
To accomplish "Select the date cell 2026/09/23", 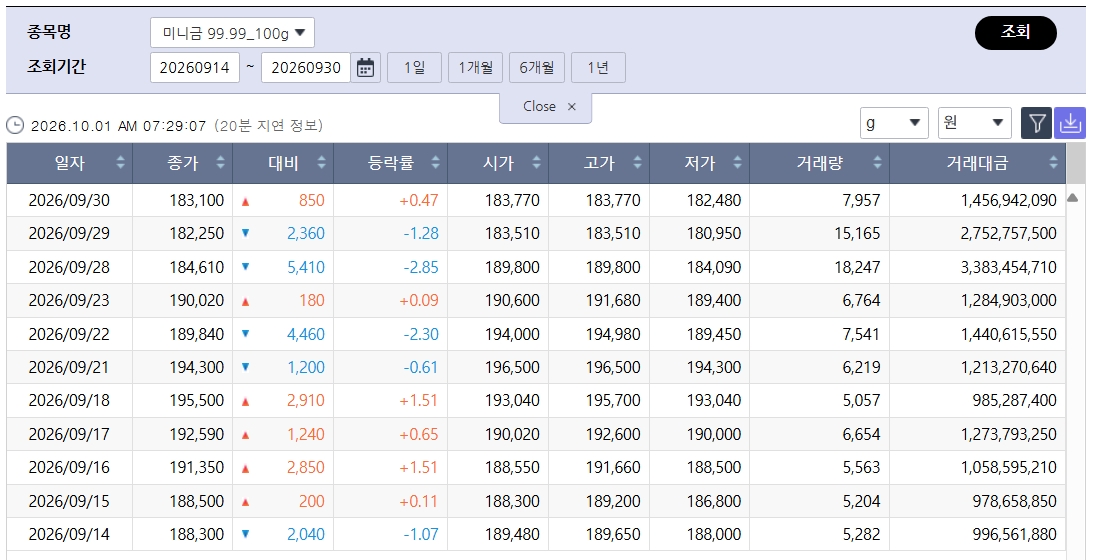I will coord(69,301).
